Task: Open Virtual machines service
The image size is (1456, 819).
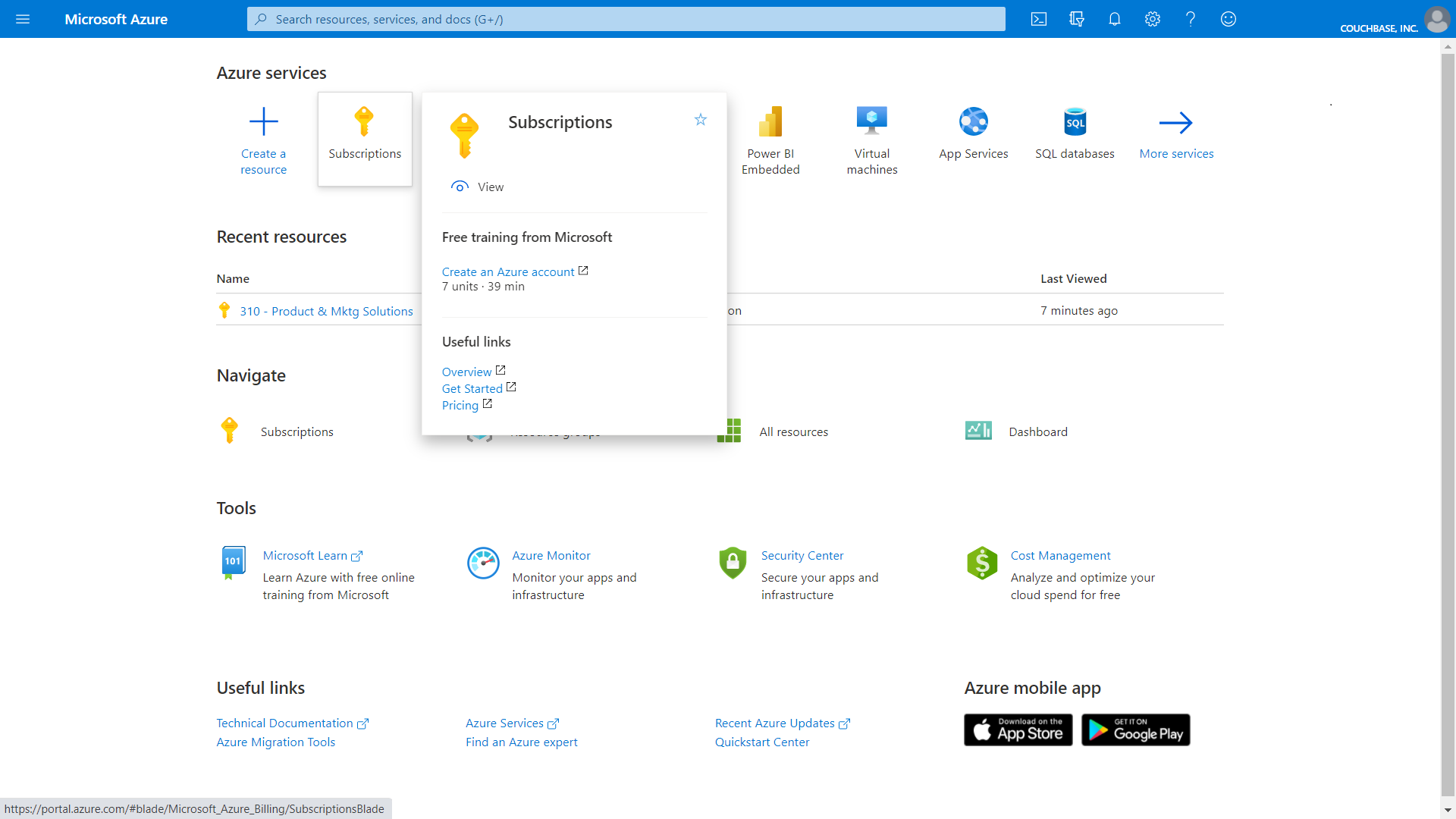Action: pyautogui.click(x=871, y=120)
